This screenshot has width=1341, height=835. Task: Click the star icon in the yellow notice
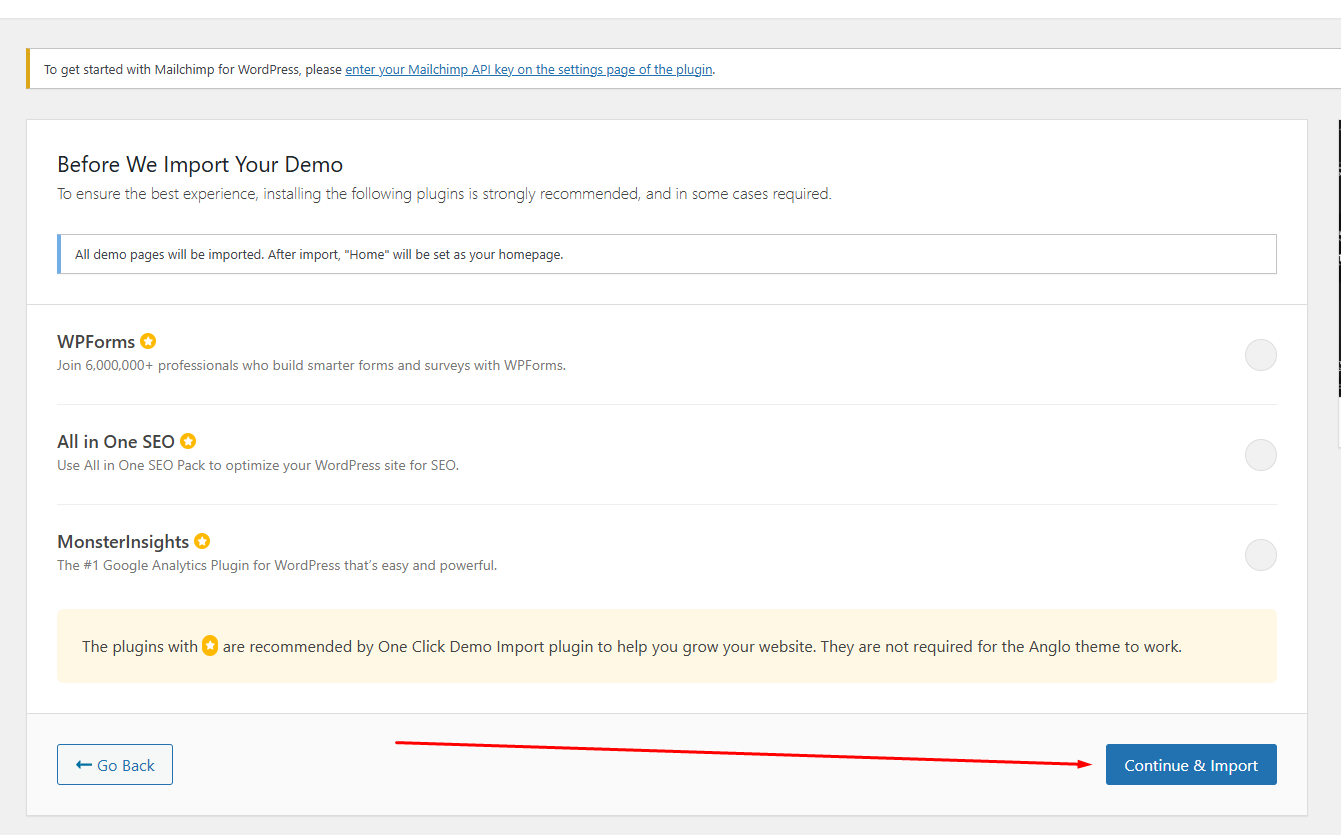coord(210,646)
